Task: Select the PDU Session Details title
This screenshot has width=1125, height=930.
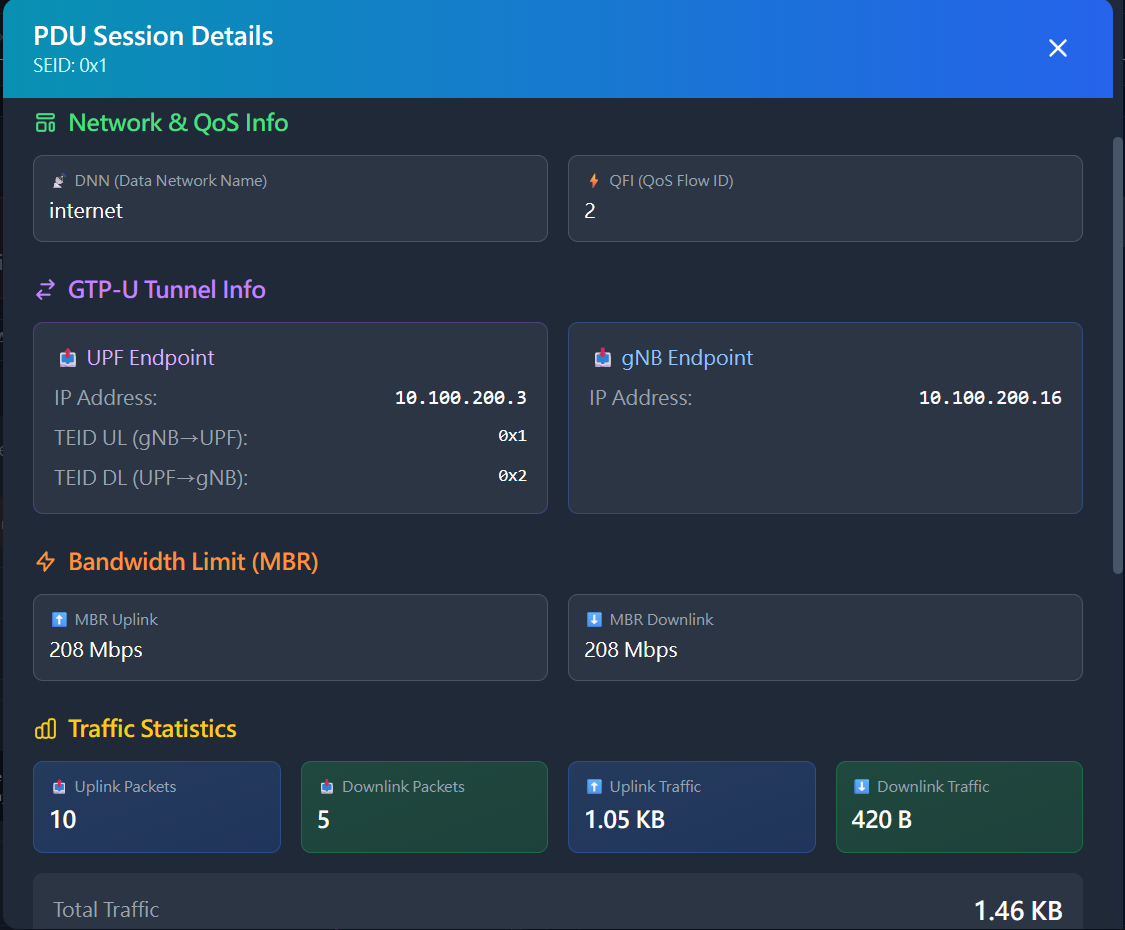Action: (x=153, y=36)
